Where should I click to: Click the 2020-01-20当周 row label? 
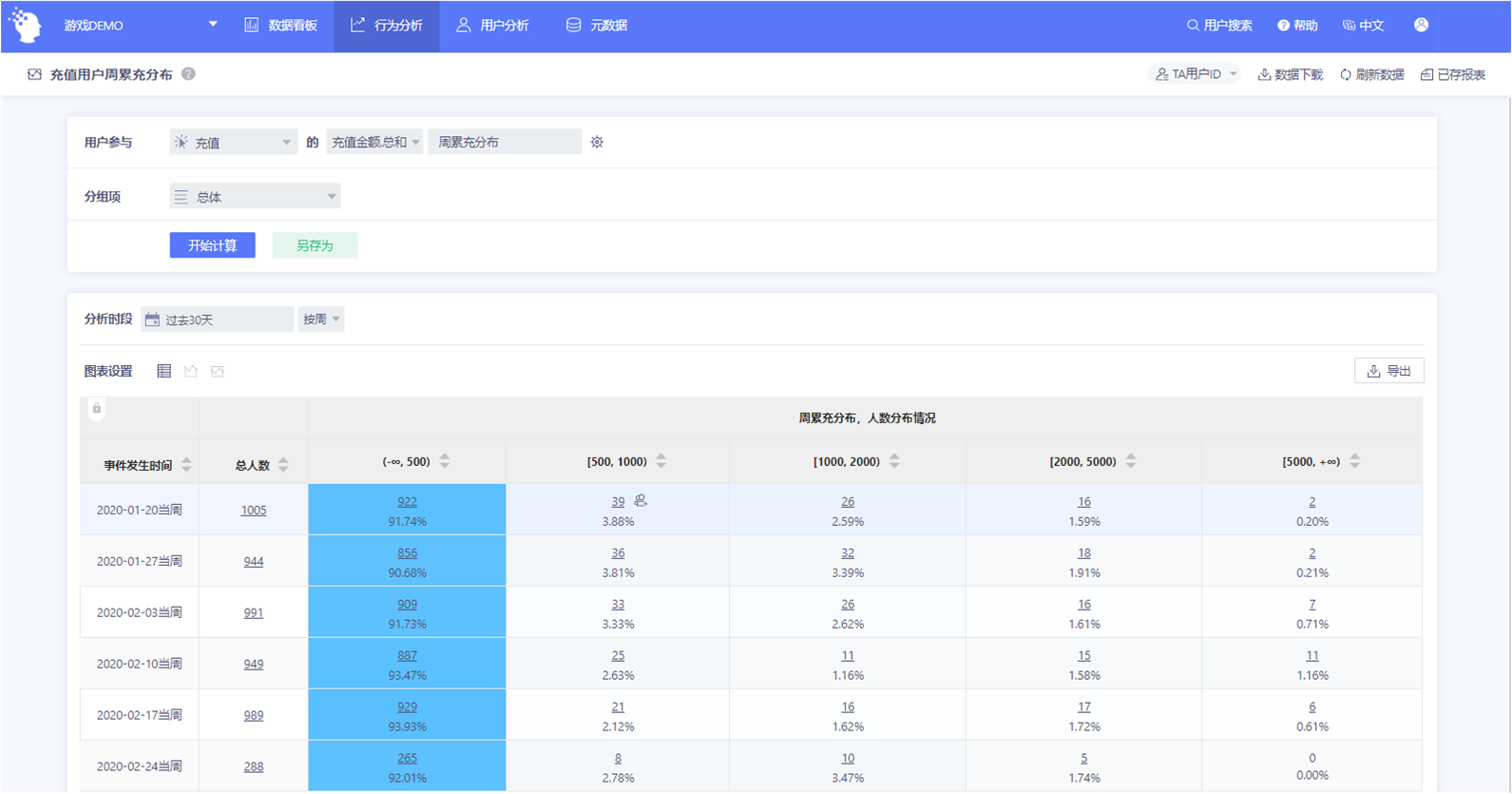140,511
